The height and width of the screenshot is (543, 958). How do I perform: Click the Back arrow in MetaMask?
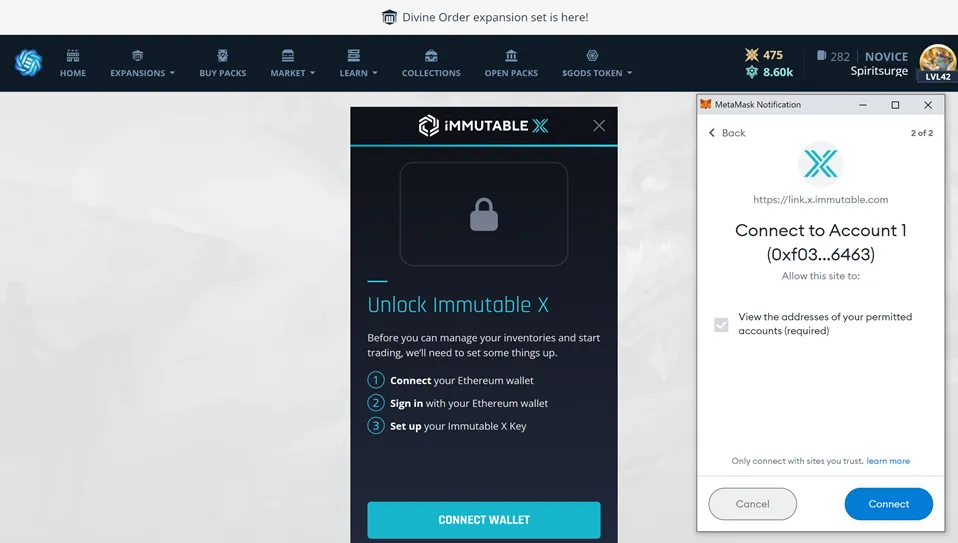point(712,133)
